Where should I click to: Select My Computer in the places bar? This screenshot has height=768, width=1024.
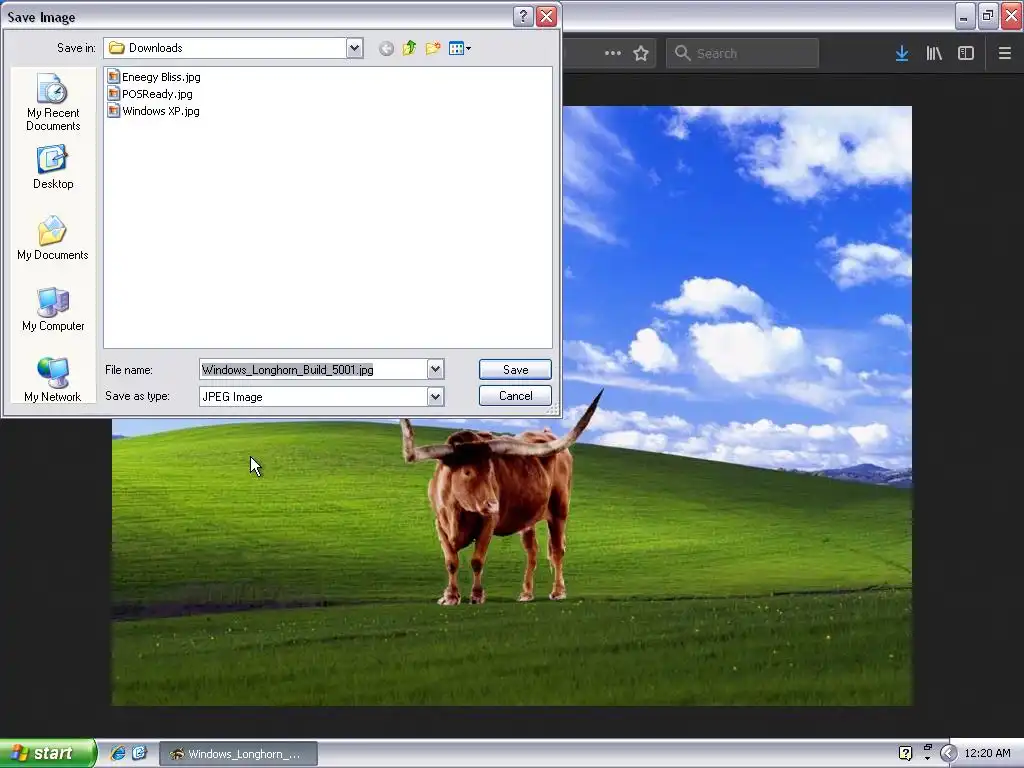coord(53,310)
